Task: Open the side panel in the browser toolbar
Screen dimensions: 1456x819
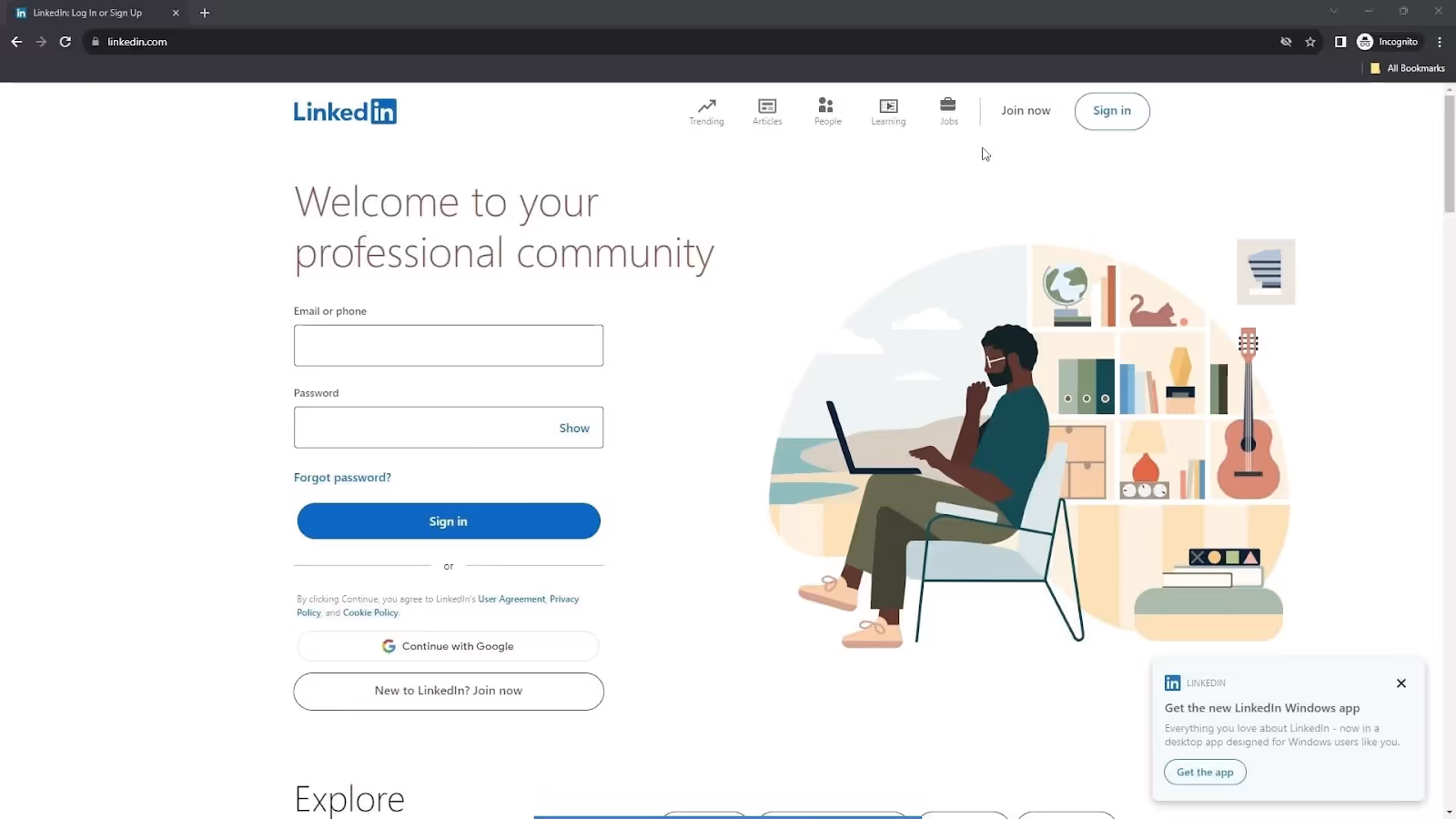Action: coord(1339,42)
